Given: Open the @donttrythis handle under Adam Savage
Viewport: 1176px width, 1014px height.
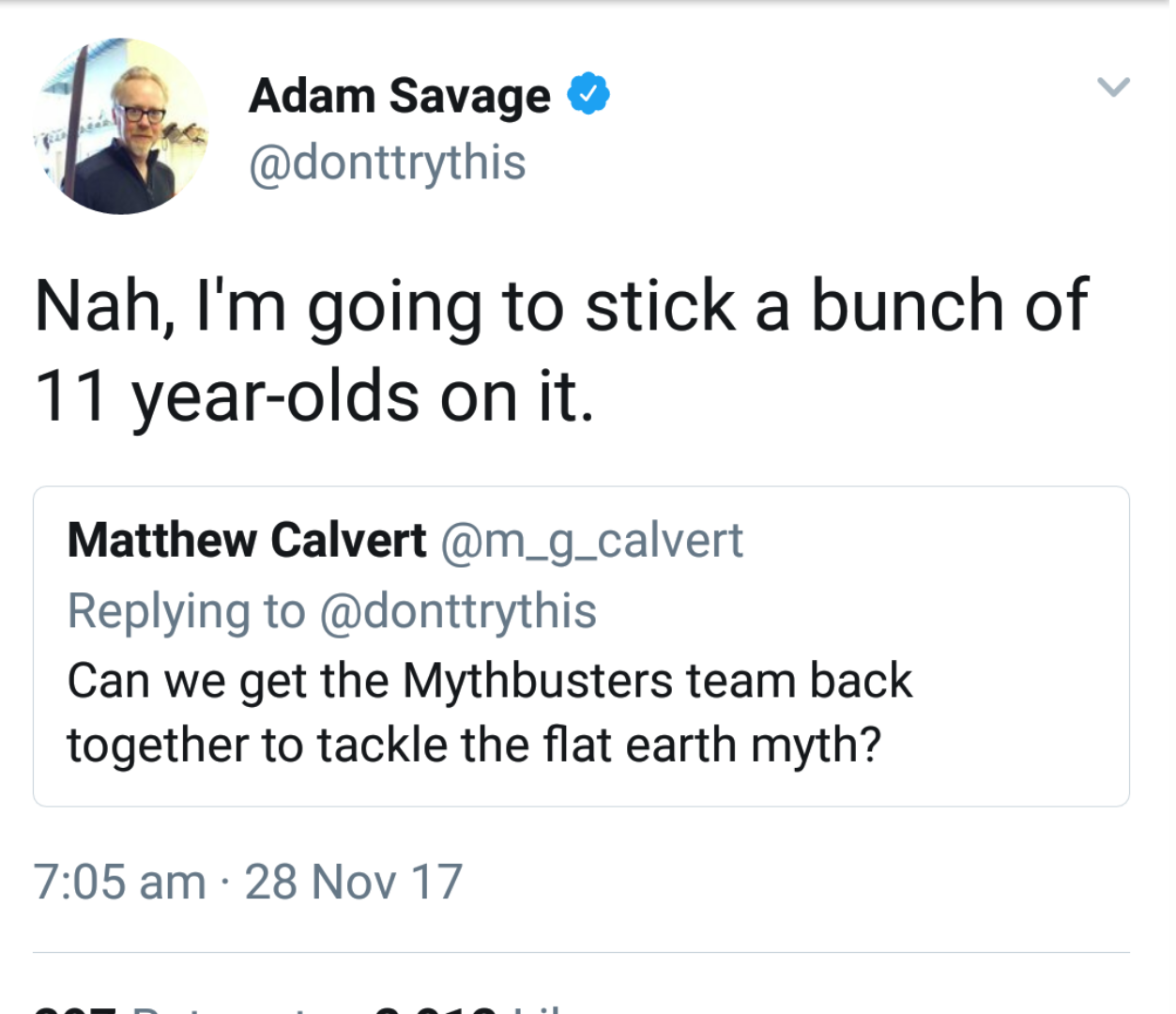Looking at the screenshot, I should click(387, 162).
